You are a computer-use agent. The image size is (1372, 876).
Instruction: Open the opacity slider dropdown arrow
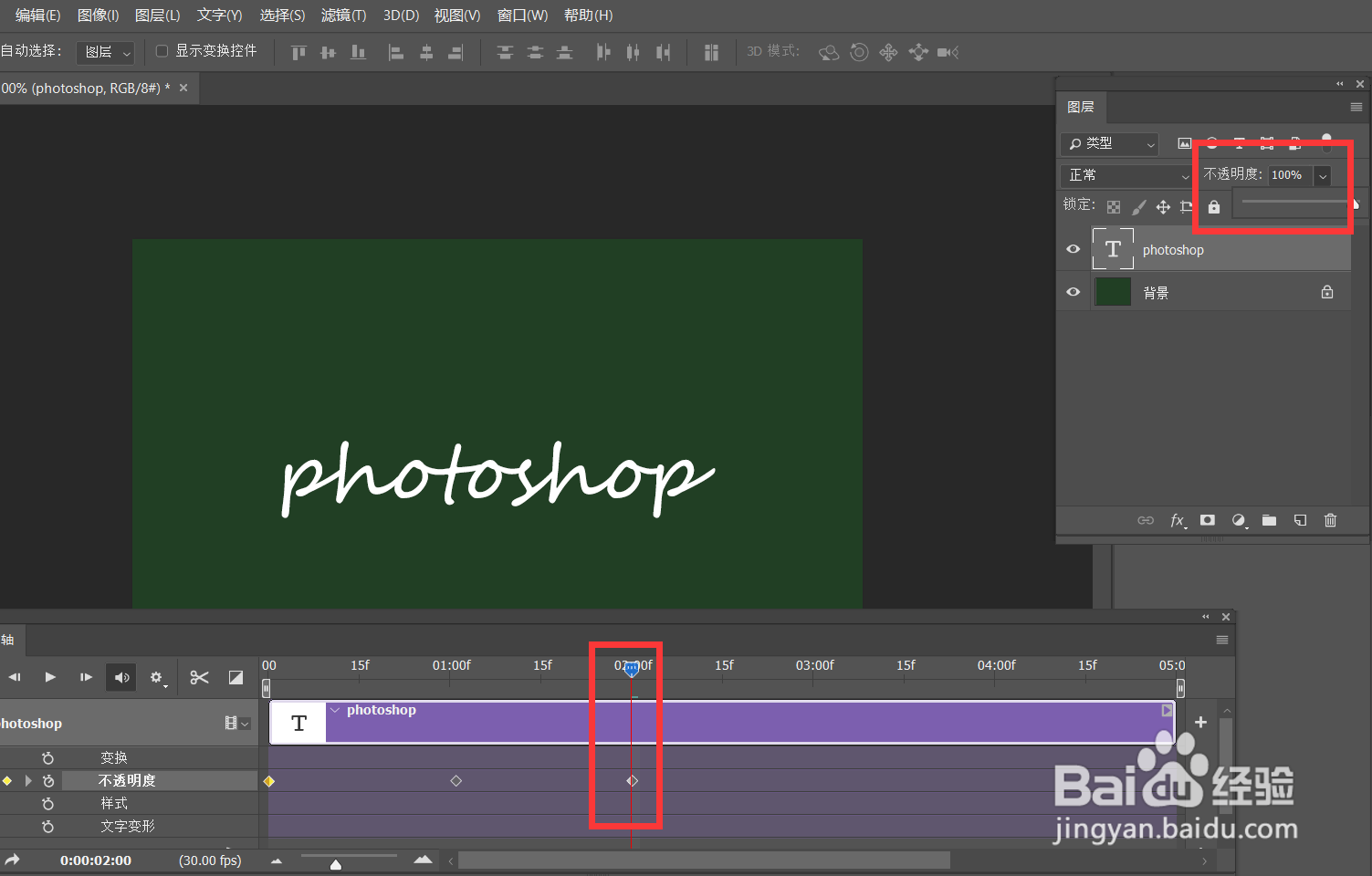click(1323, 175)
